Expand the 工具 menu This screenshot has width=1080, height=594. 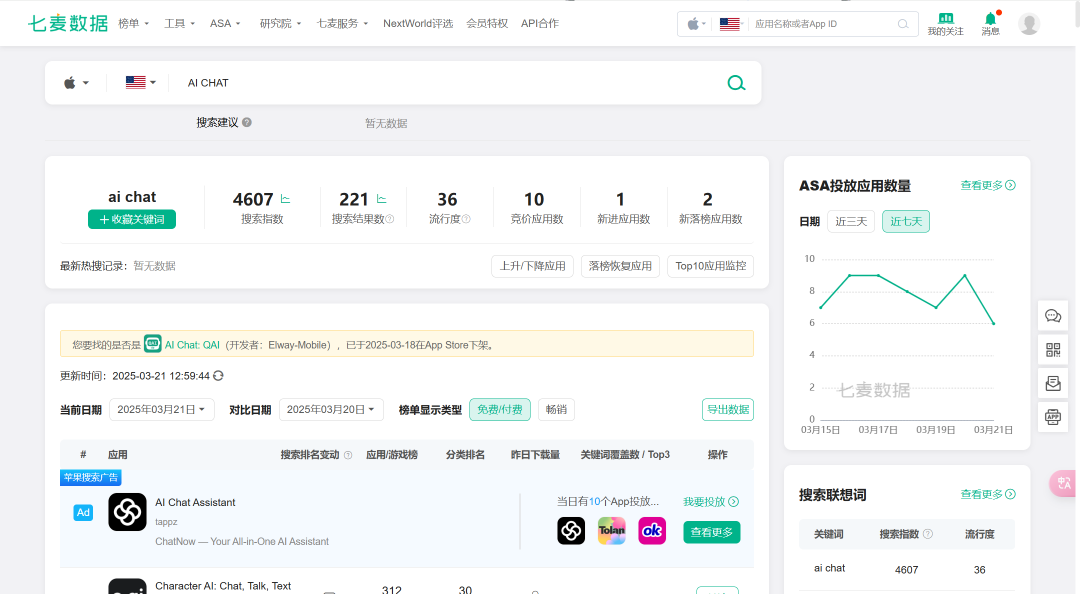(179, 23)
